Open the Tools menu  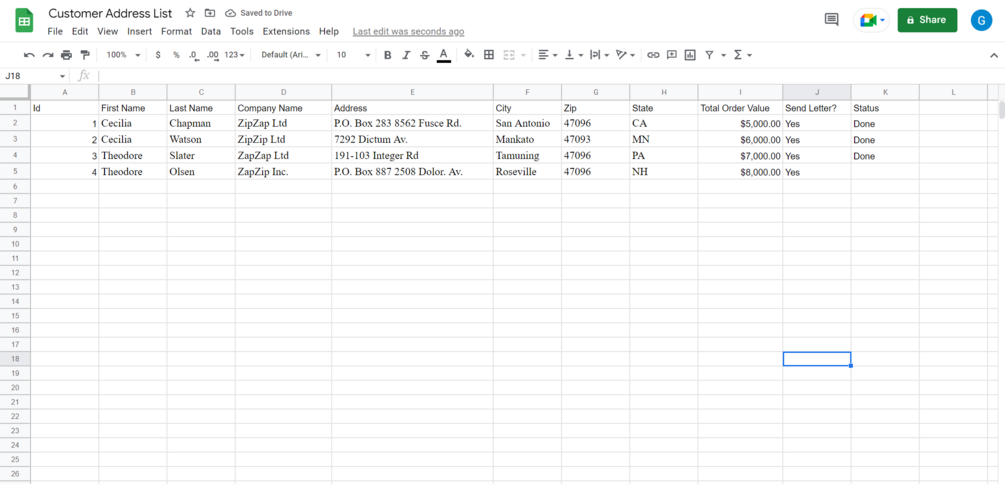coord(242,31)
